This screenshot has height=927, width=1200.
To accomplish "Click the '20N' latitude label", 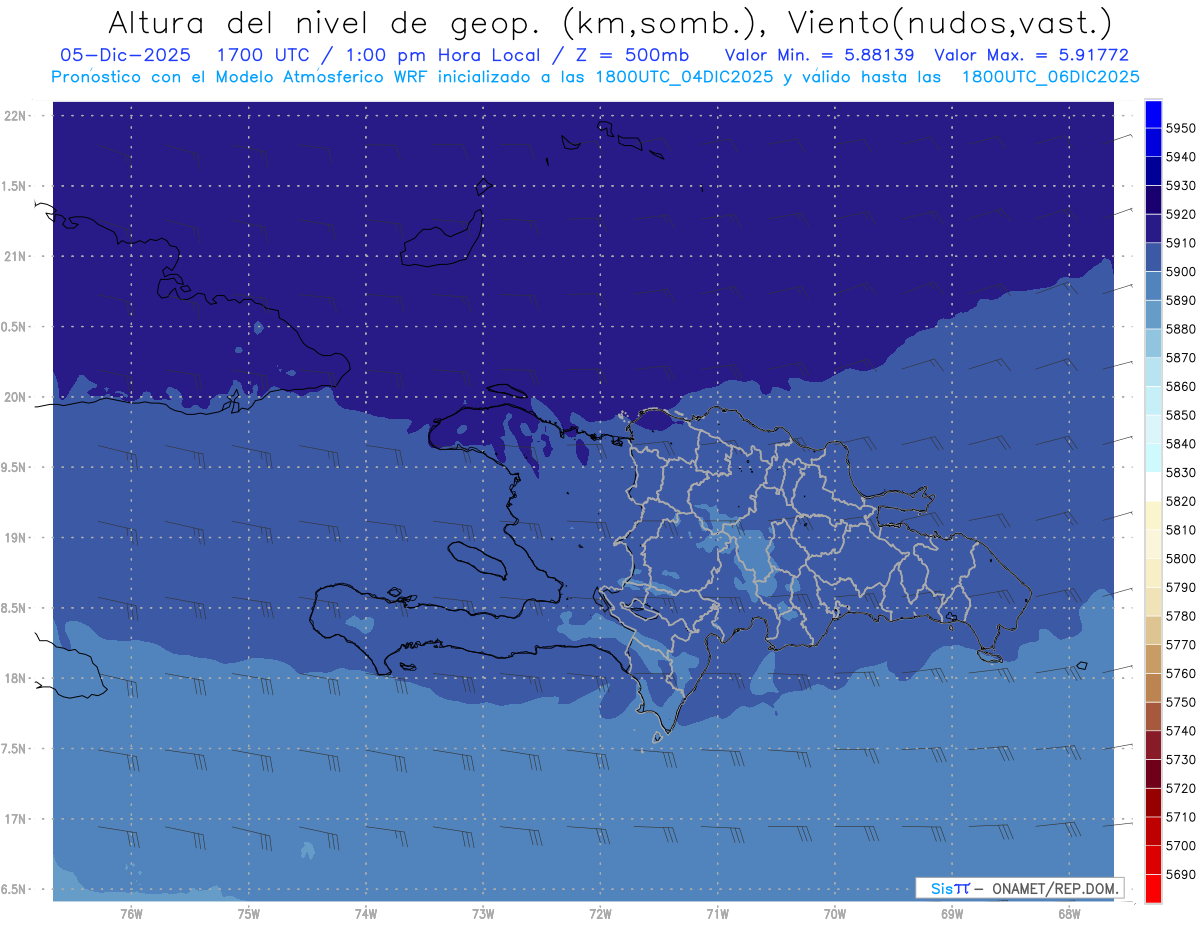I will (15, 397).
